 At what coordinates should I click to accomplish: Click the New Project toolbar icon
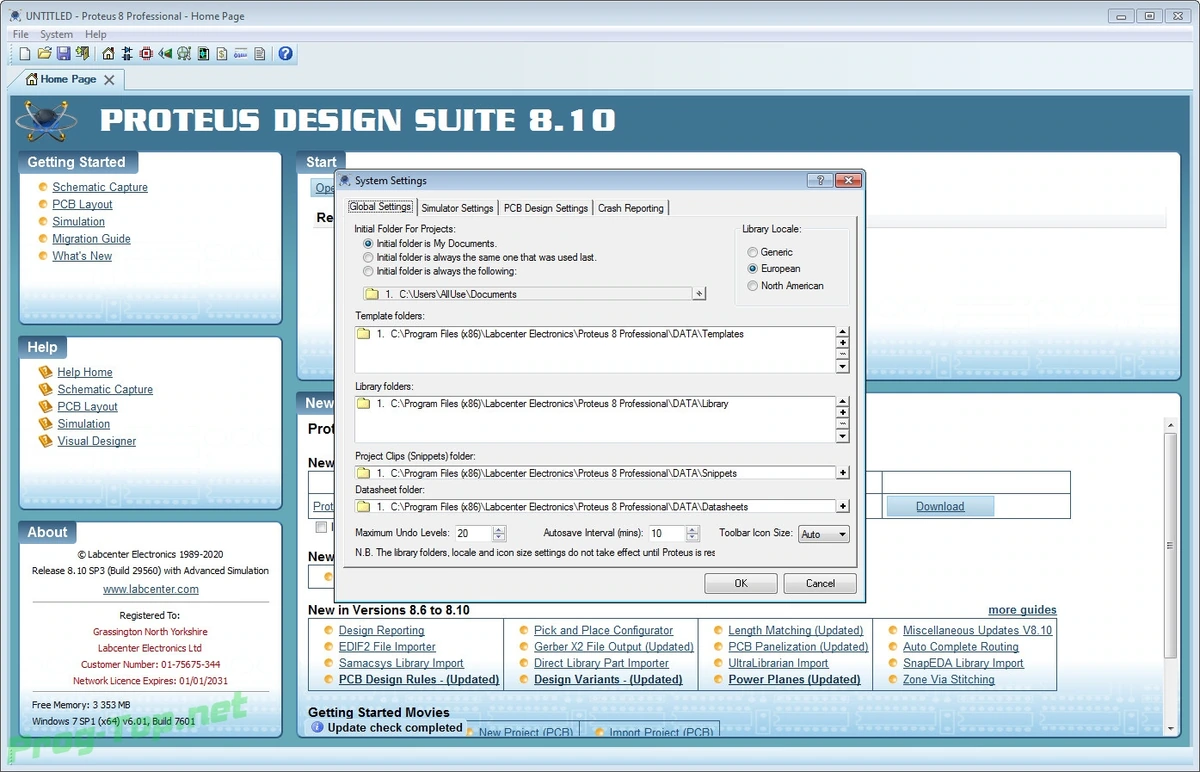pos(25,53)
